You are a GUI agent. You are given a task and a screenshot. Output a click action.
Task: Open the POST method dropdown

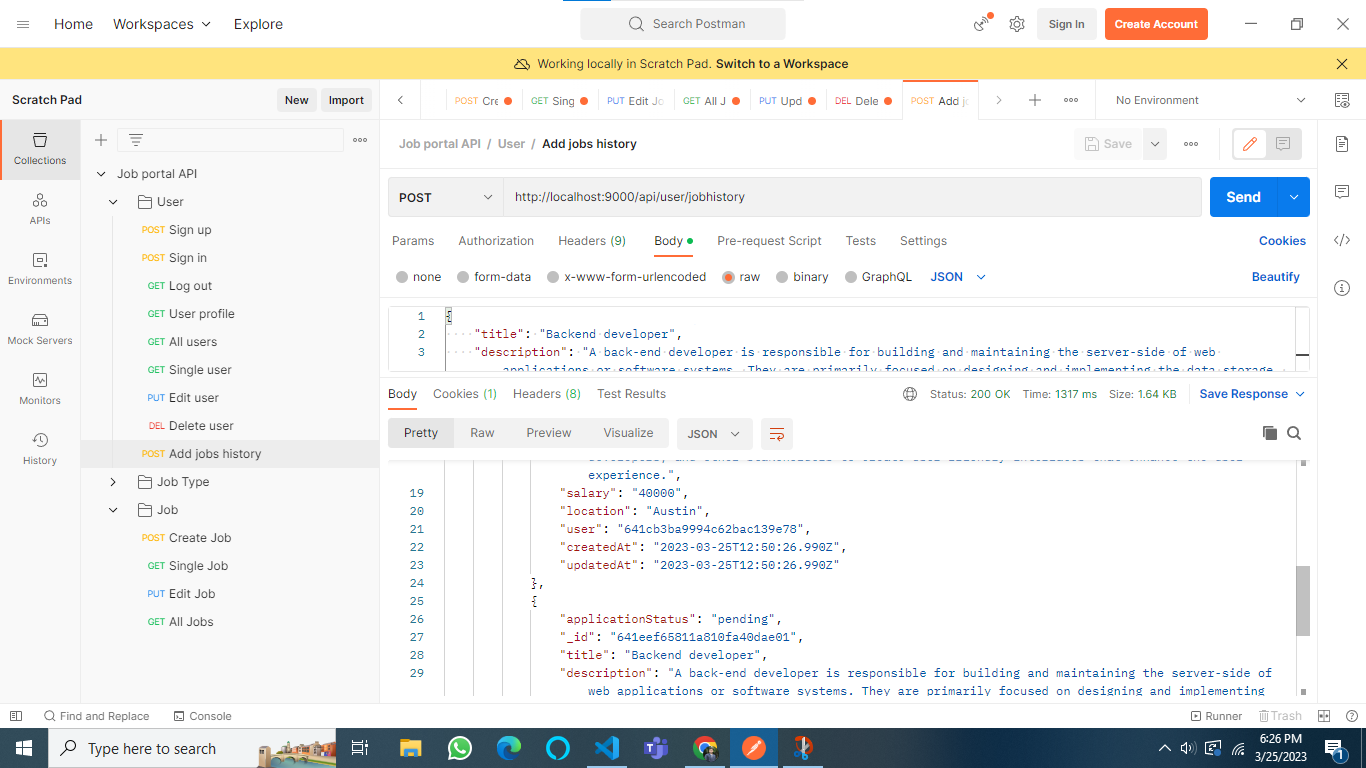pos(444,197)
